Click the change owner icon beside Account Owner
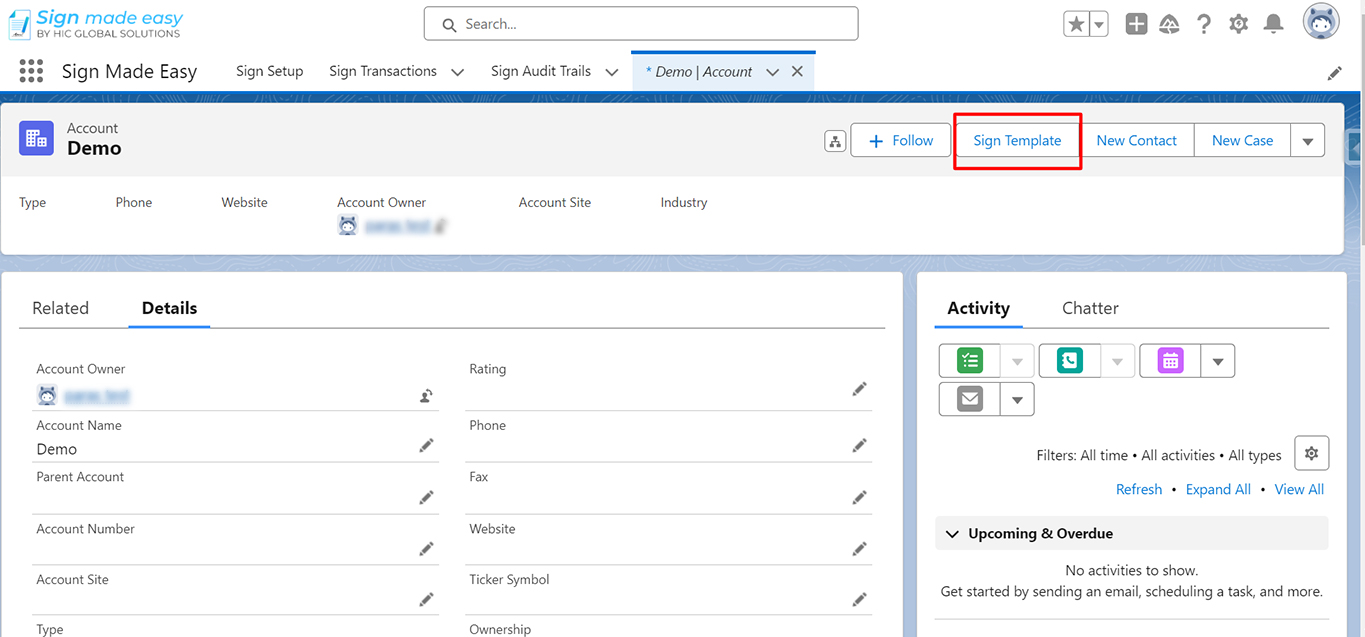1365x637 pixels. coord(426,396)
